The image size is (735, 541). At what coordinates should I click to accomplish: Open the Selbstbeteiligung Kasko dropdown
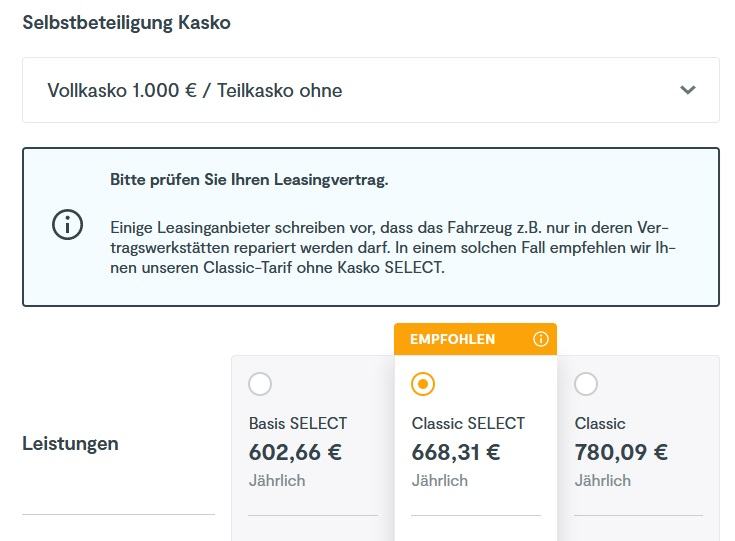370,90
